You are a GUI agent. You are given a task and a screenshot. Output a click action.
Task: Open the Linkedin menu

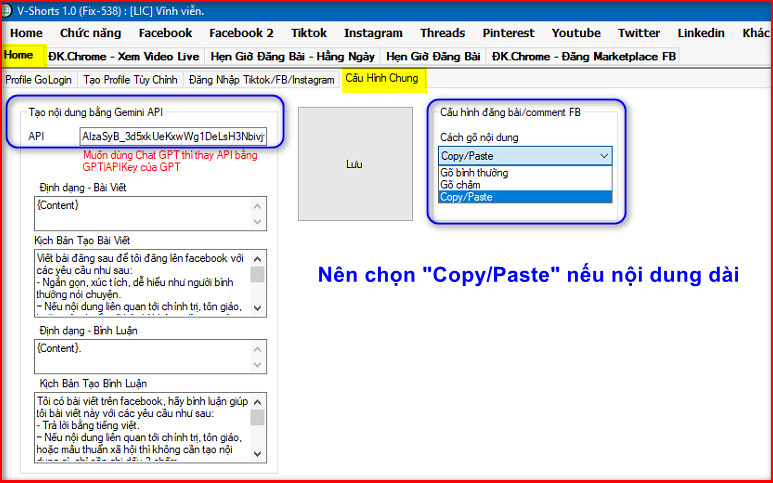[701, 33]
